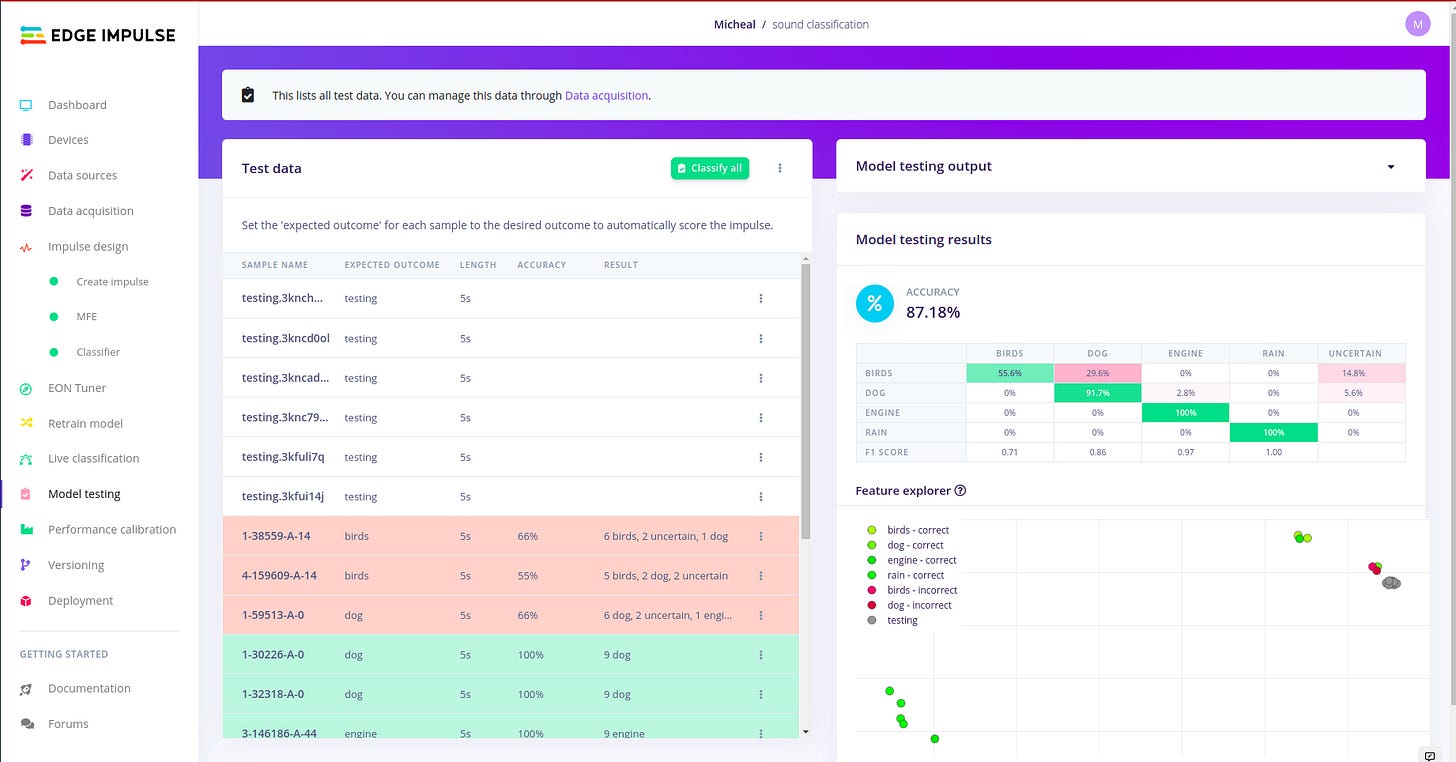Click the Versioning branch icon
The image size is (1456, 762).
[x=27, y=565]
